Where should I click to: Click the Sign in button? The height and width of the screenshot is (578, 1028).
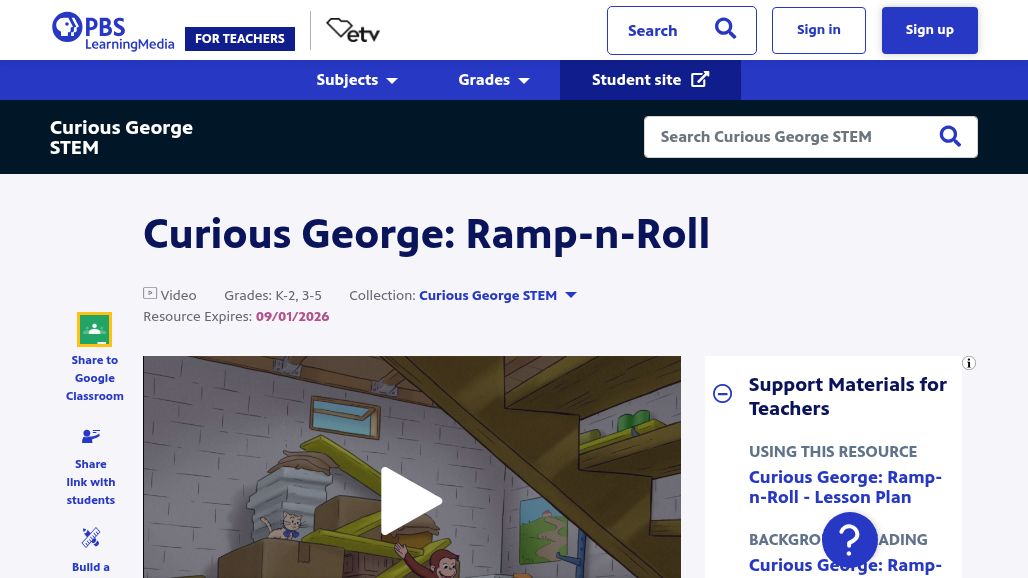point(818,30)
